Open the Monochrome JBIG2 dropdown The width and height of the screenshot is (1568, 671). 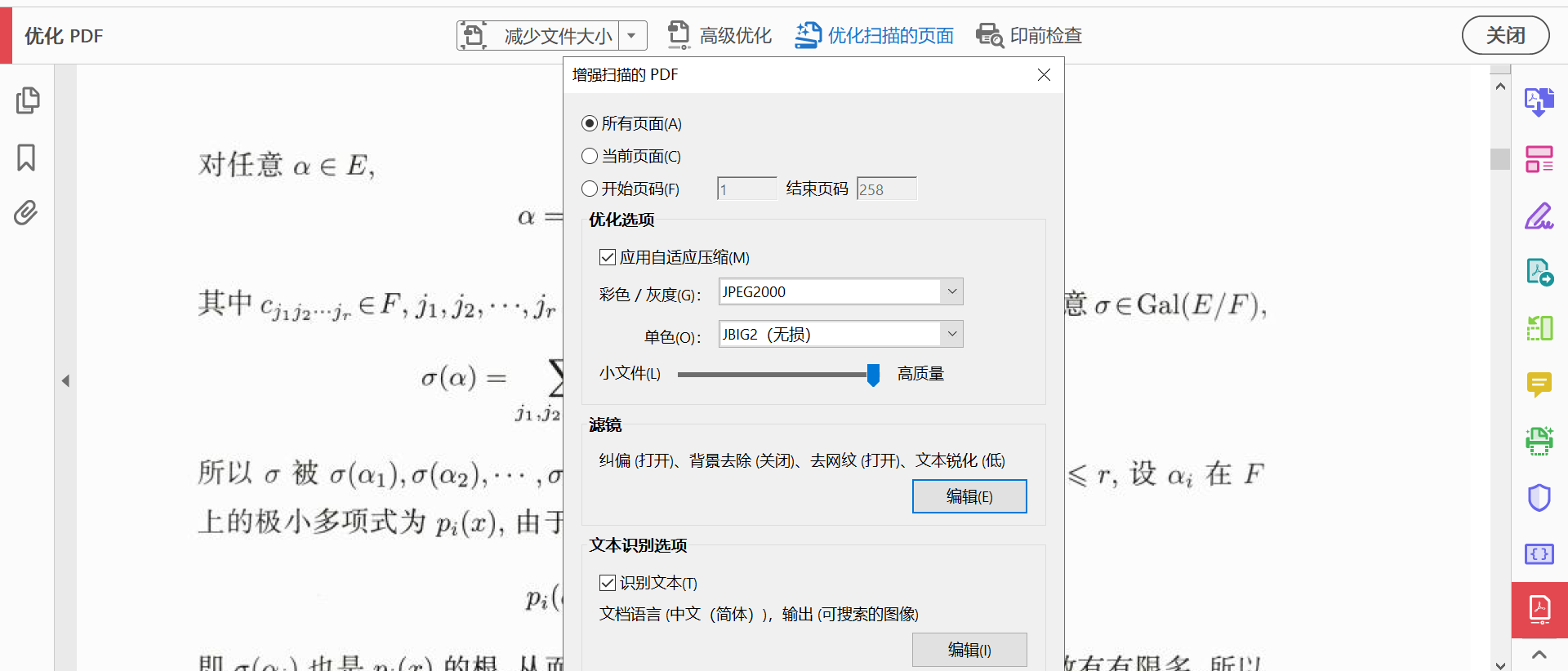pos(840,334)
